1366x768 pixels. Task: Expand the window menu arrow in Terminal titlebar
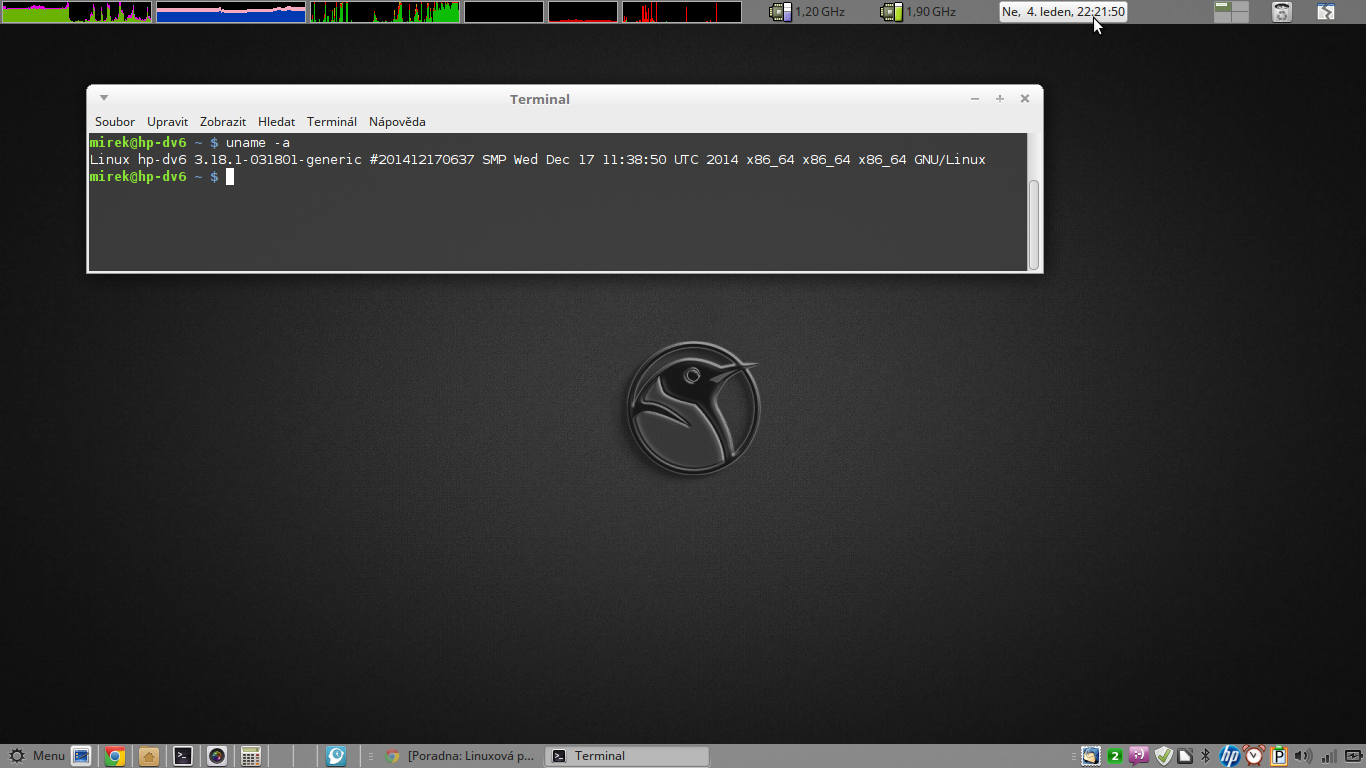coord(104,98)
